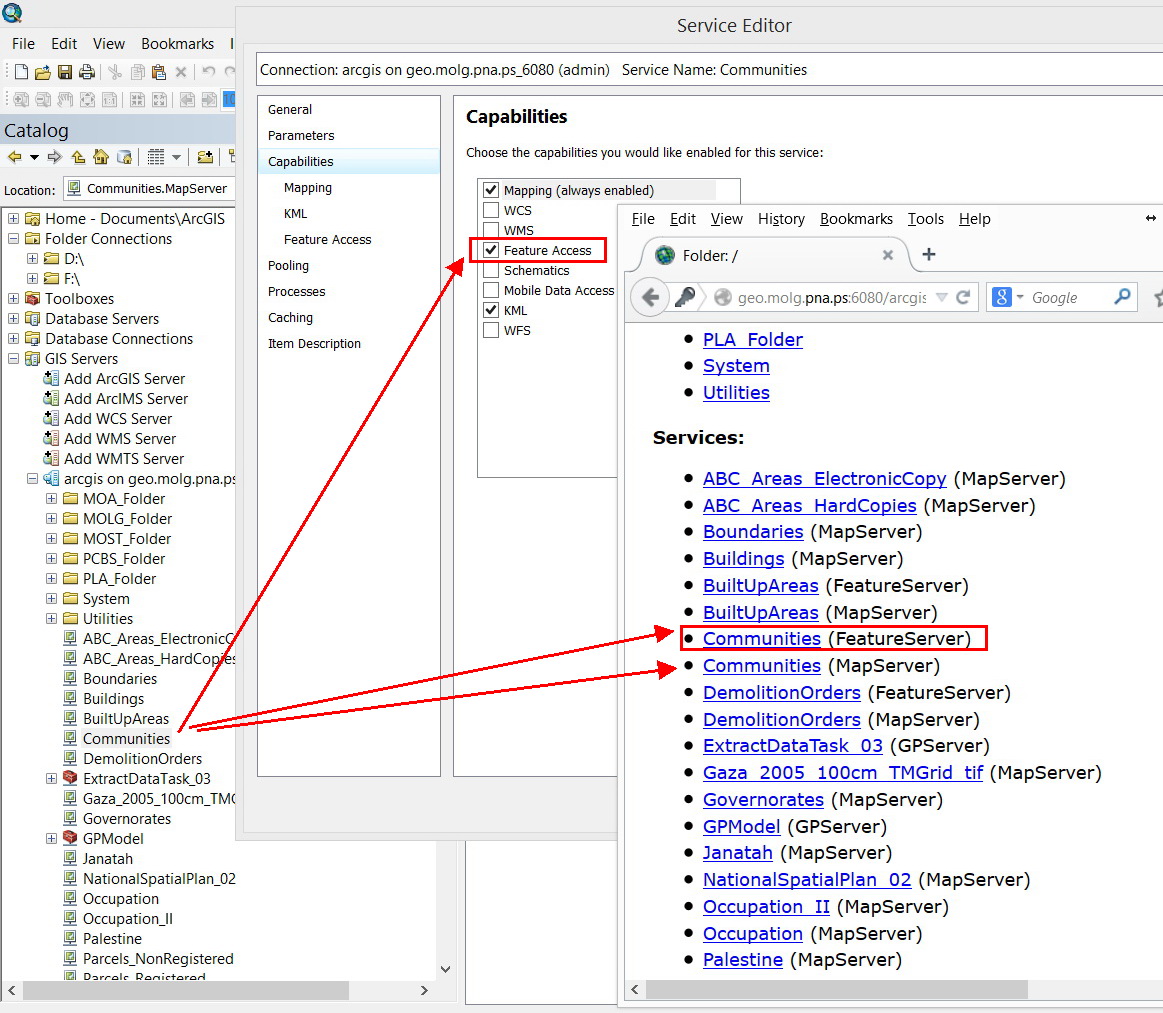Click the Catalog Forward arrow icon
This screenshot has height=1013, width=1163.
pos(54,157)
